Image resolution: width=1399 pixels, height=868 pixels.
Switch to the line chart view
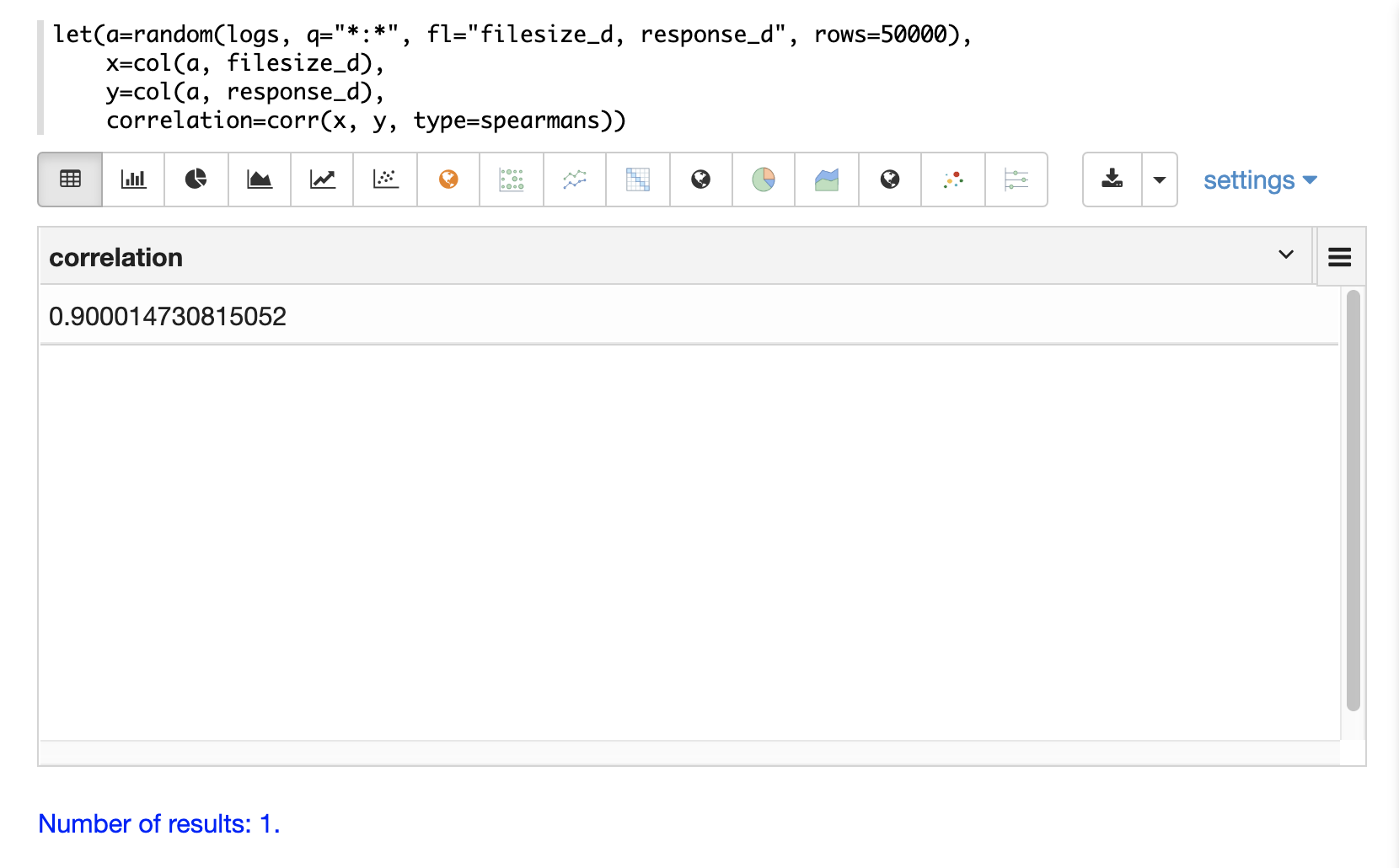(322, 179)
